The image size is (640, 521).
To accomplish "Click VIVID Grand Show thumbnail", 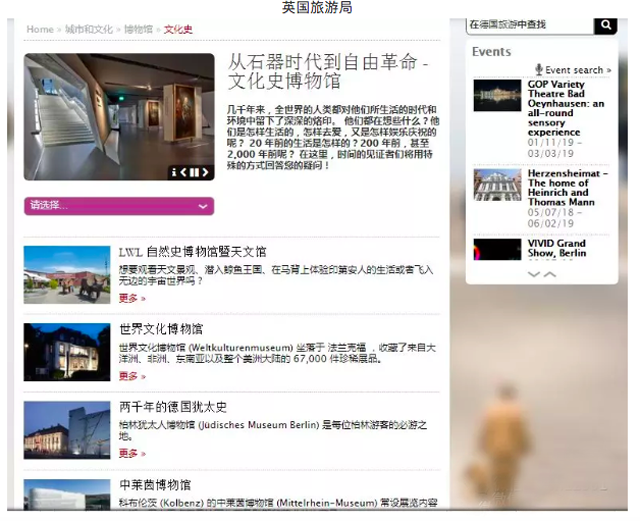I will [x=497, y=249].
